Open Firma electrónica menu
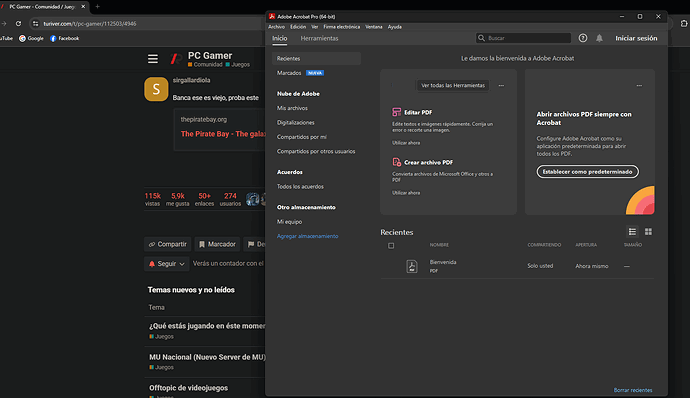The width and height of the screenshot is (690, 398). click(x=341, y=27)
